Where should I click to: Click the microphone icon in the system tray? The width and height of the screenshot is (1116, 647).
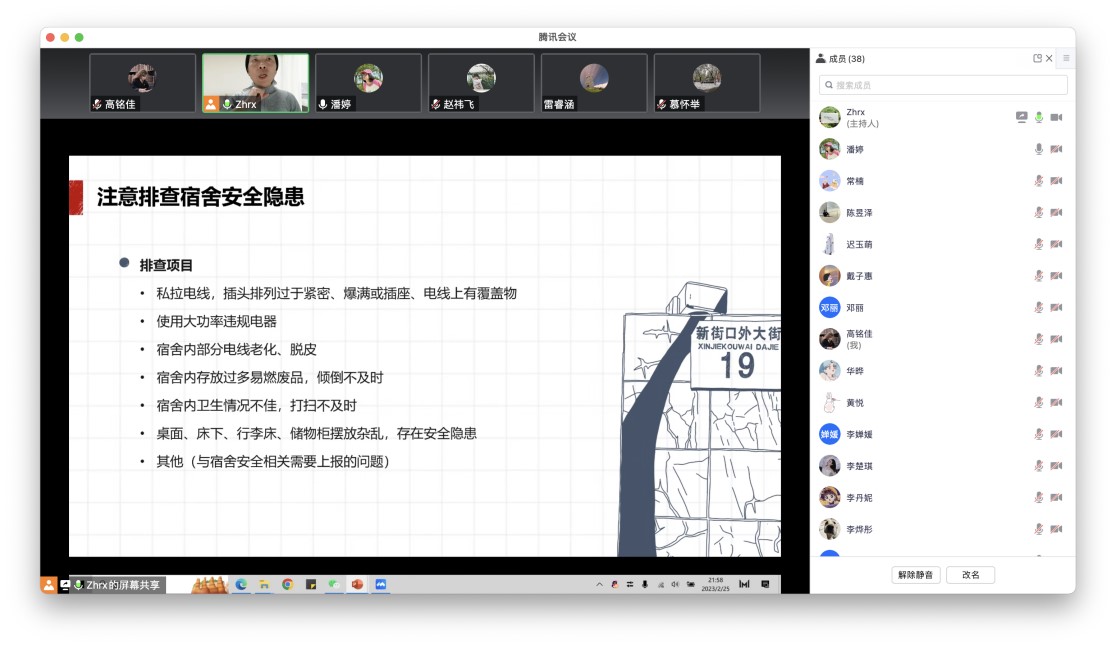click(x=645, y=585)
